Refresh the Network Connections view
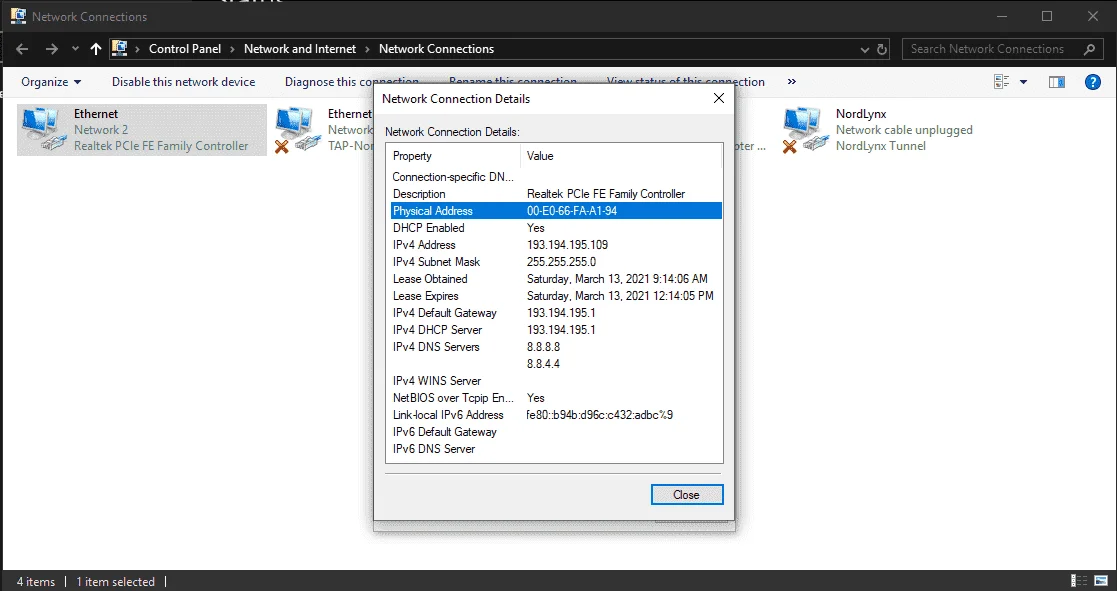Viewport: 1117px width, 591px height. point(882,50)
